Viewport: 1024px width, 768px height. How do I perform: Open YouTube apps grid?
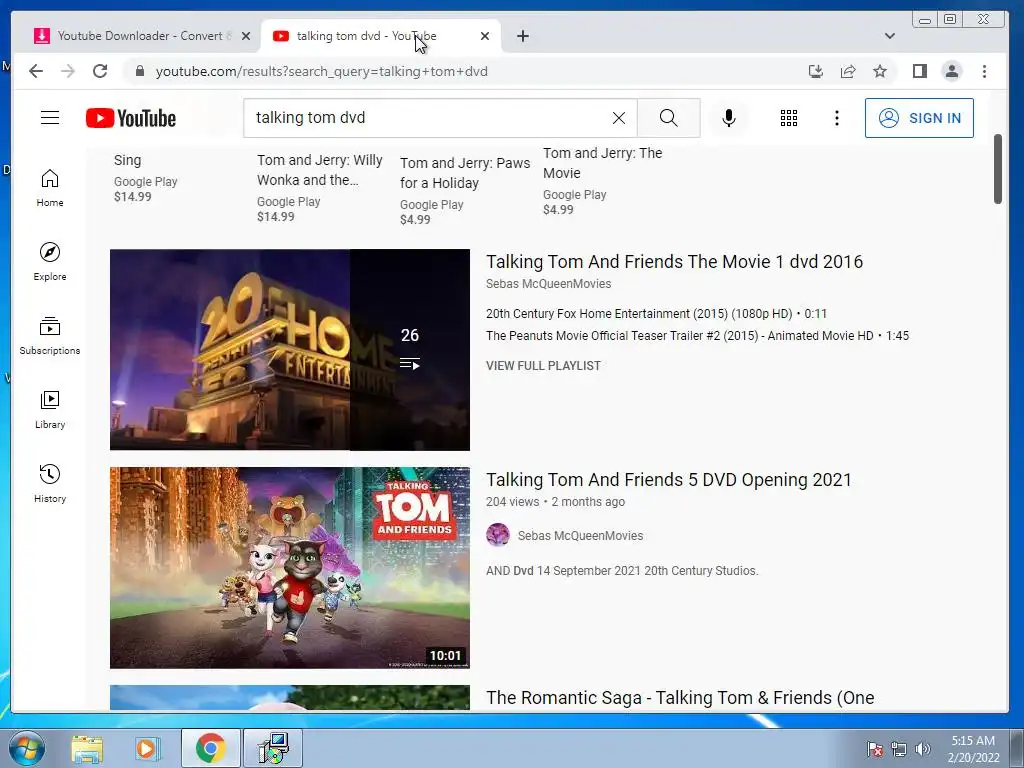[789, 118]
